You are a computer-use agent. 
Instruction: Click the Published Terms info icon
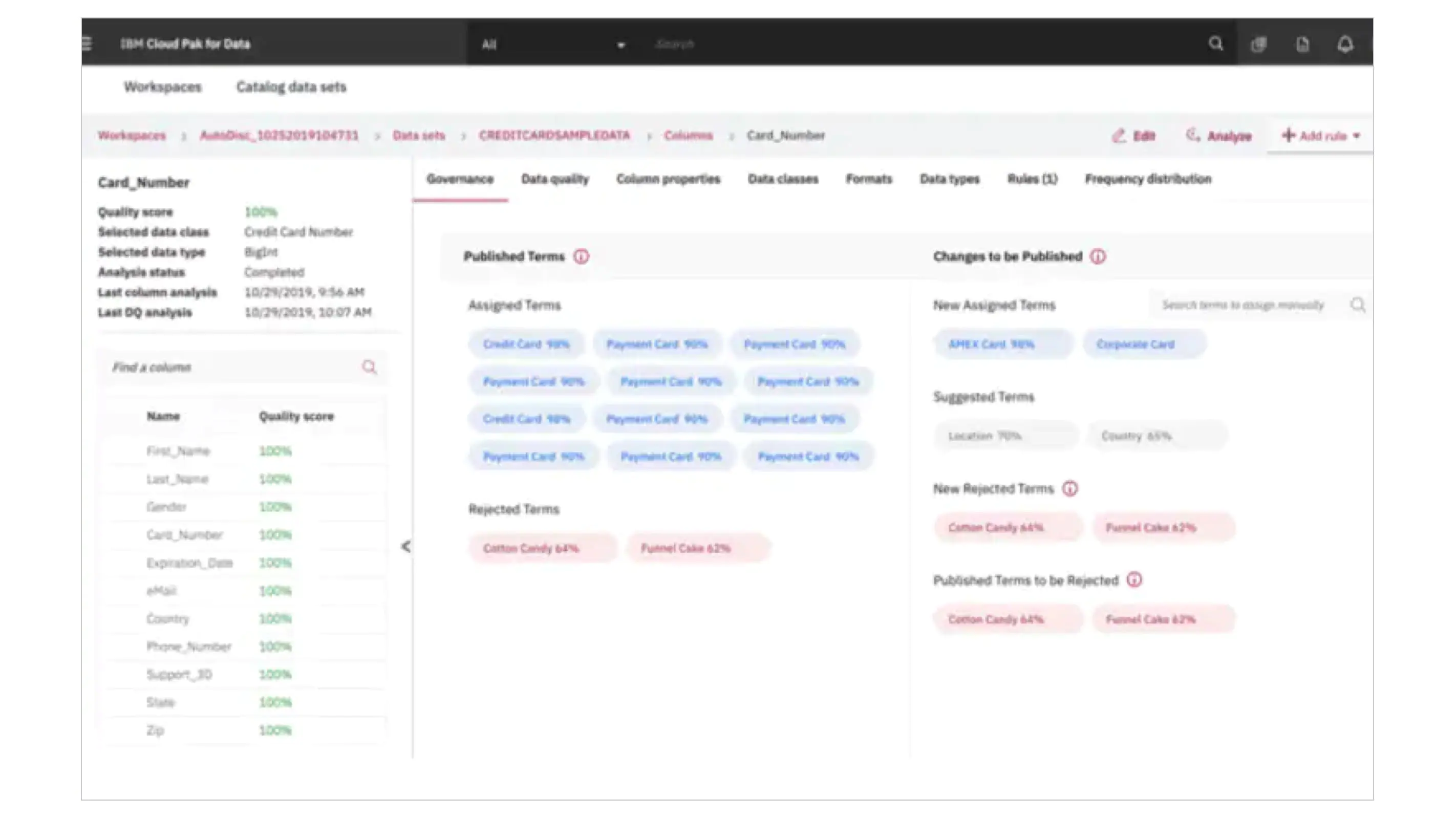coord(581,255)
